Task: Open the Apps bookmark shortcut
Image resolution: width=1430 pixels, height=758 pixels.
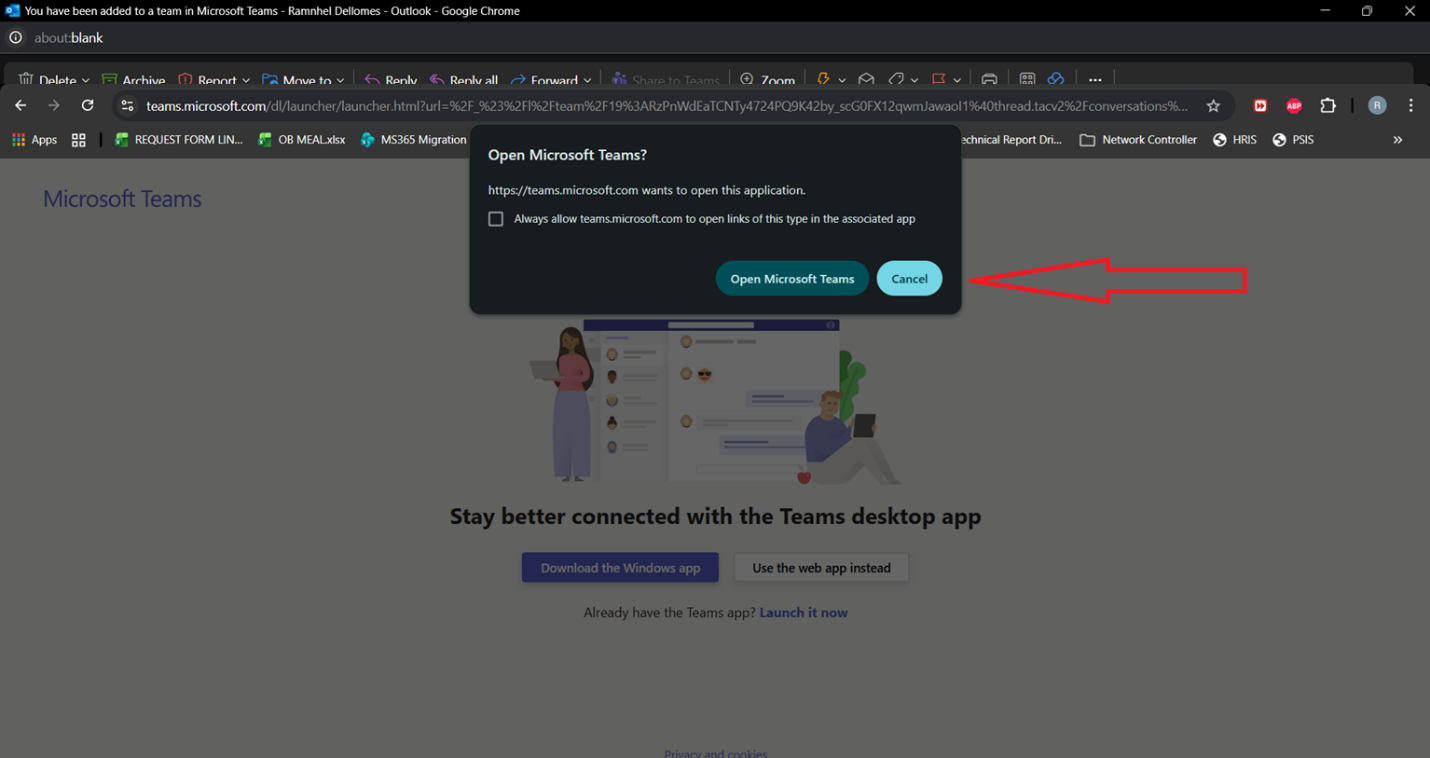Action: point(34,140)
